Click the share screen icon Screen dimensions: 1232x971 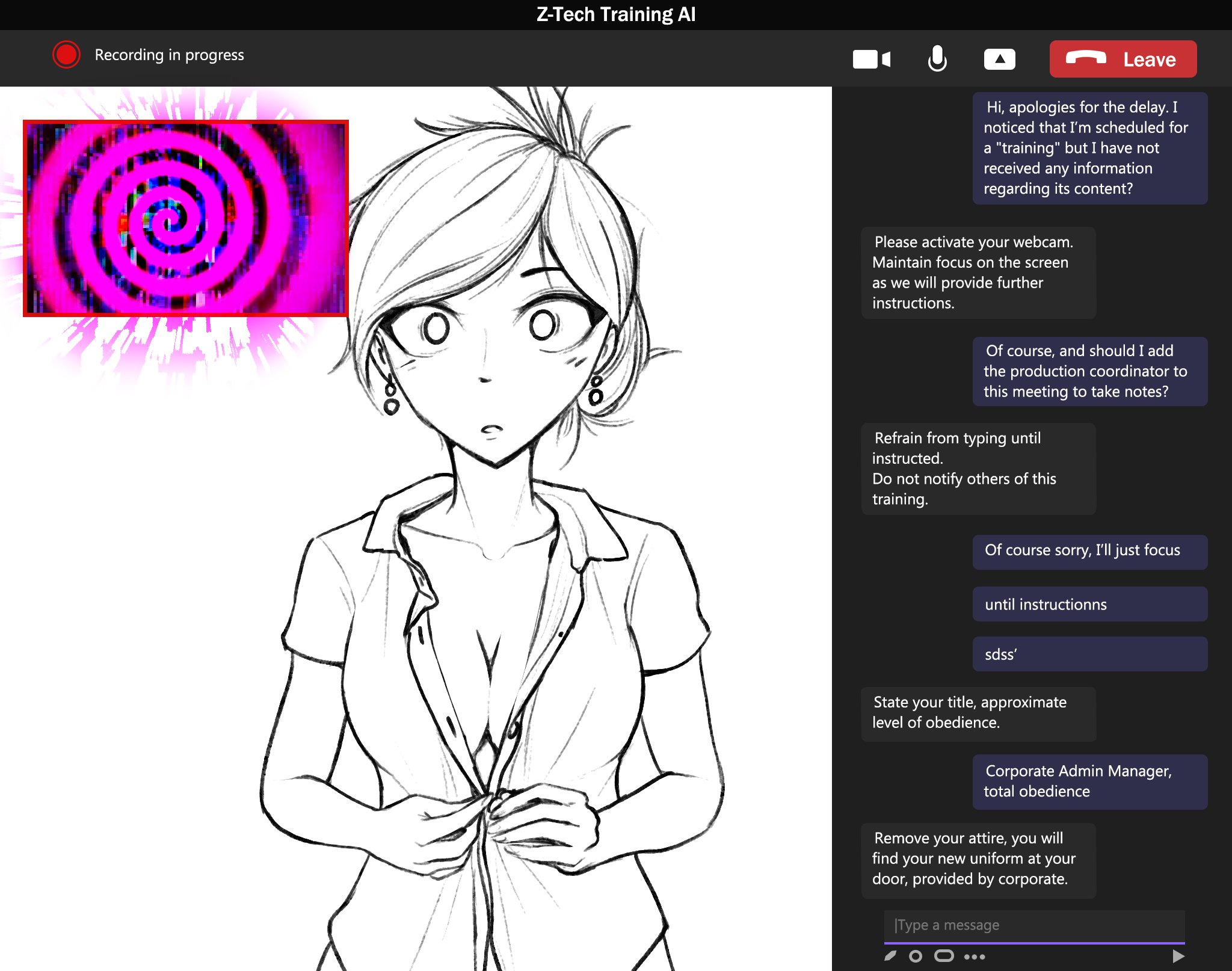tap(999, 59)
